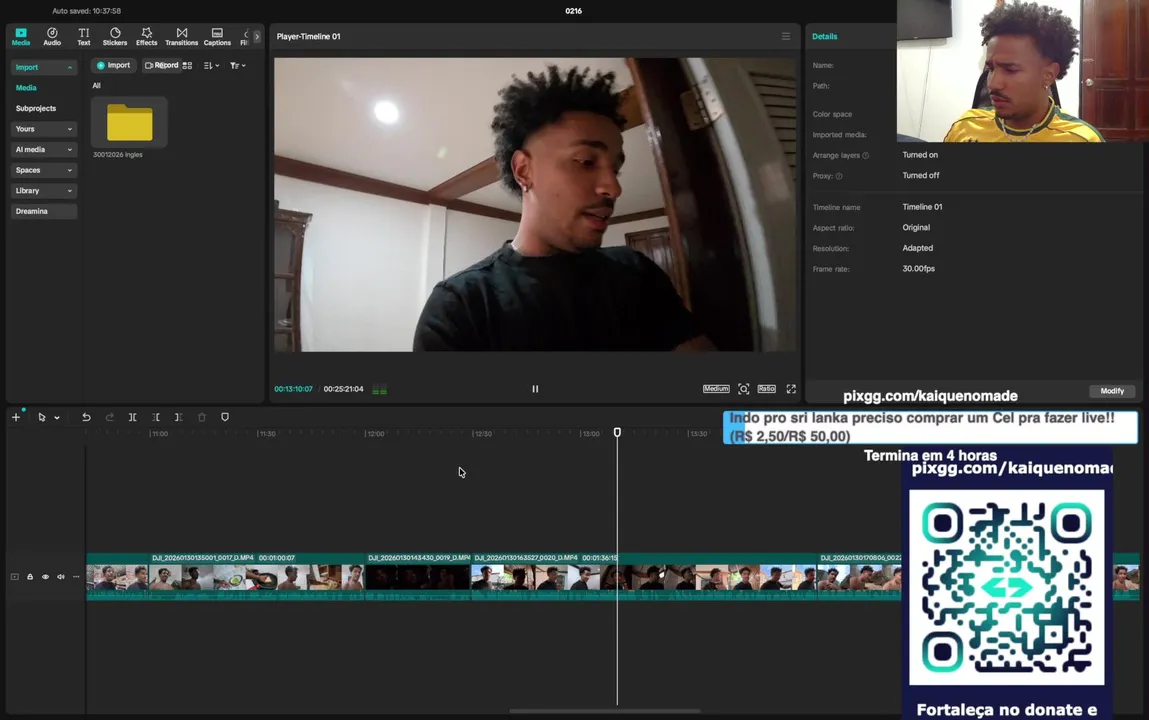Expand the AI media section

click(43, 149)
